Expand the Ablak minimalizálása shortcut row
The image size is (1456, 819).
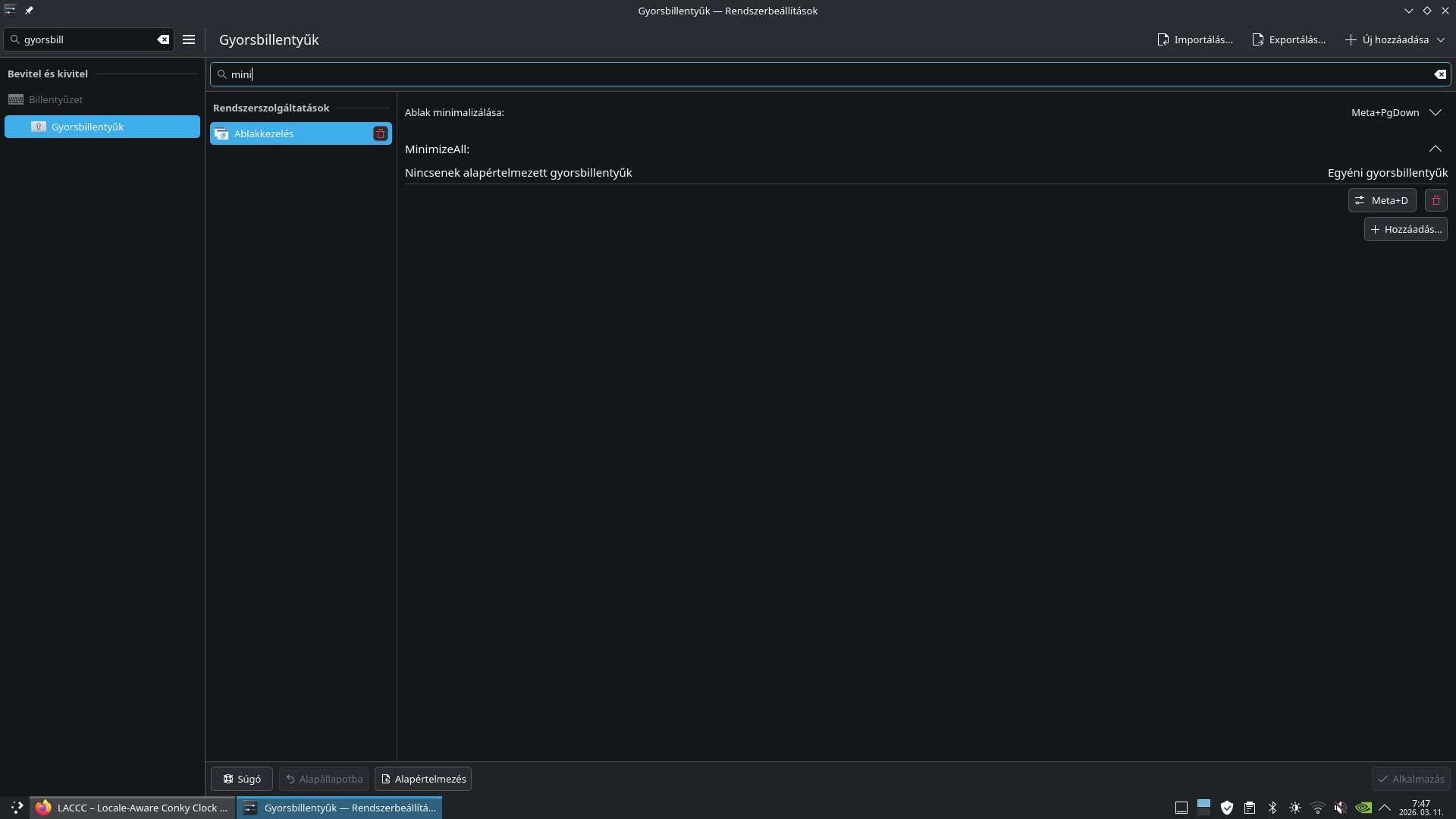point(1435,112)
